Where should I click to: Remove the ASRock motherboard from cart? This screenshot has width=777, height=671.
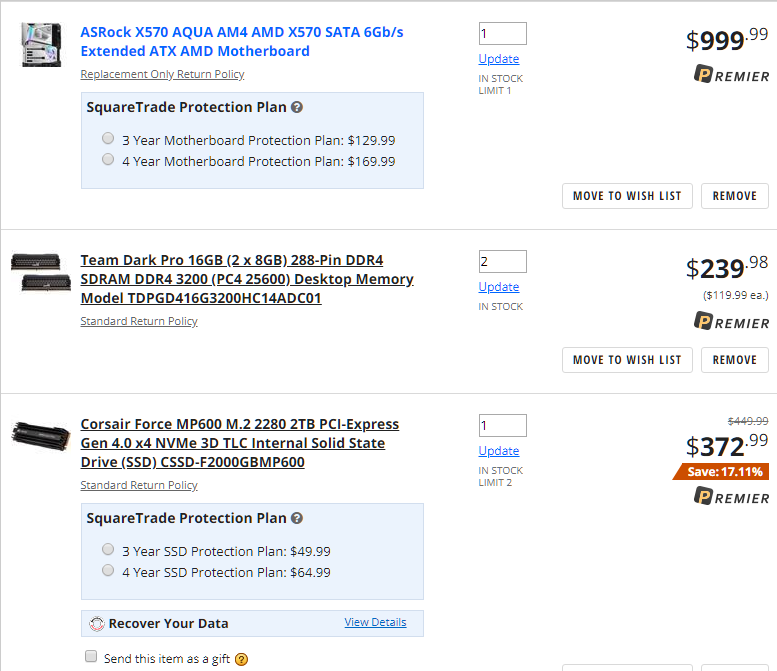pos(734,196)
